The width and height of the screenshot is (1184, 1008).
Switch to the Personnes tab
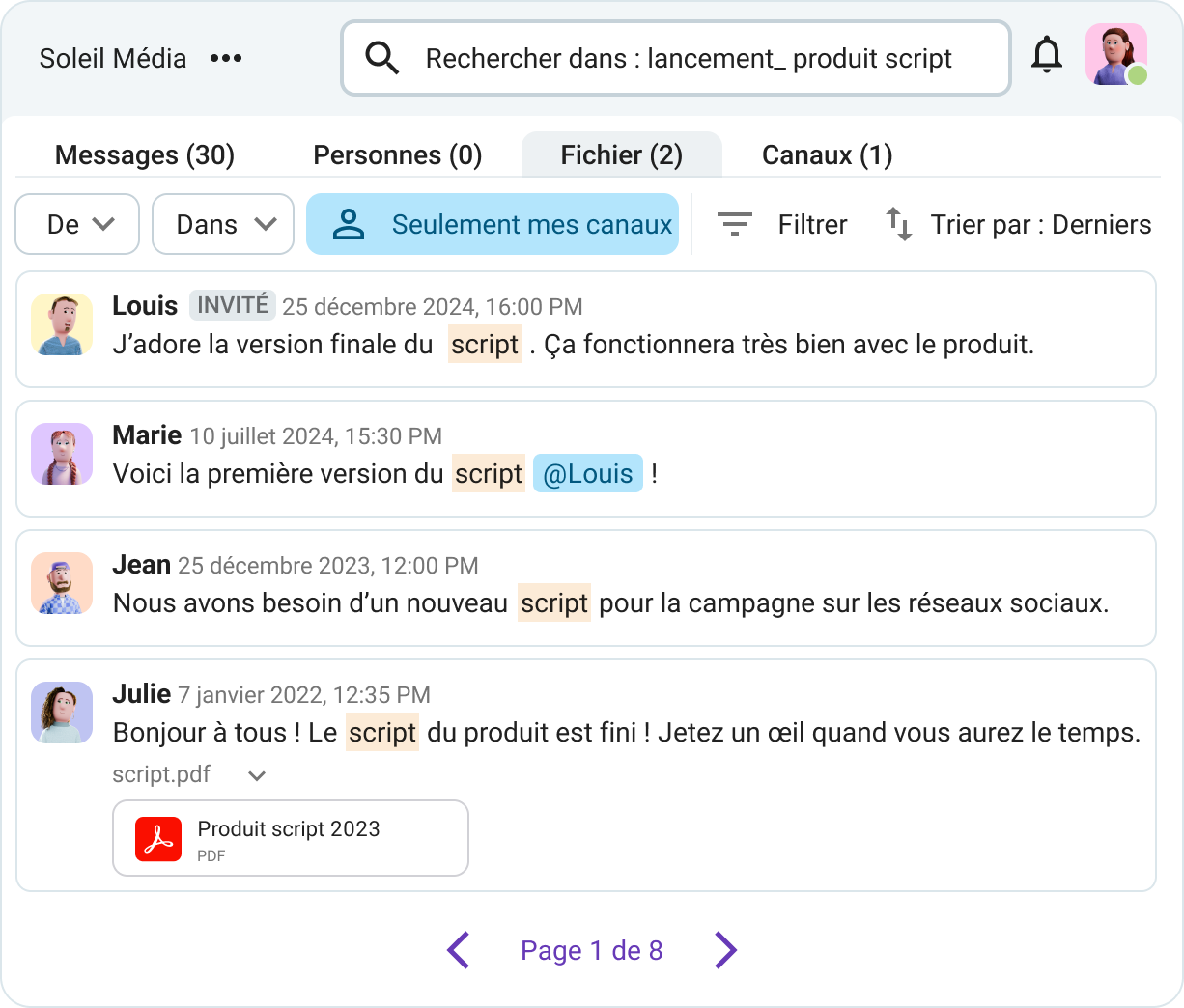[x=397, y=154]
